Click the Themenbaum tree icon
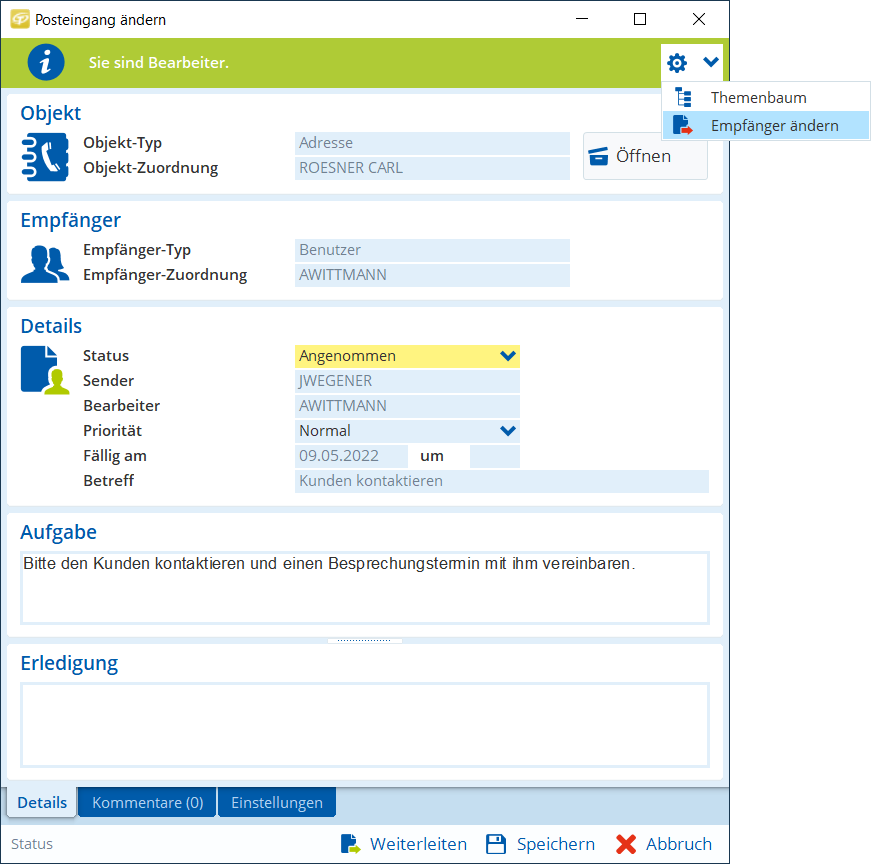The image size is (871, 864). tap(684, 98)
